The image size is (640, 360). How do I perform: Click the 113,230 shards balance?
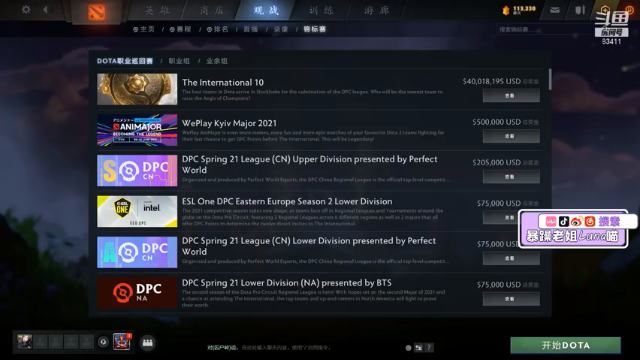pos(524,9)
